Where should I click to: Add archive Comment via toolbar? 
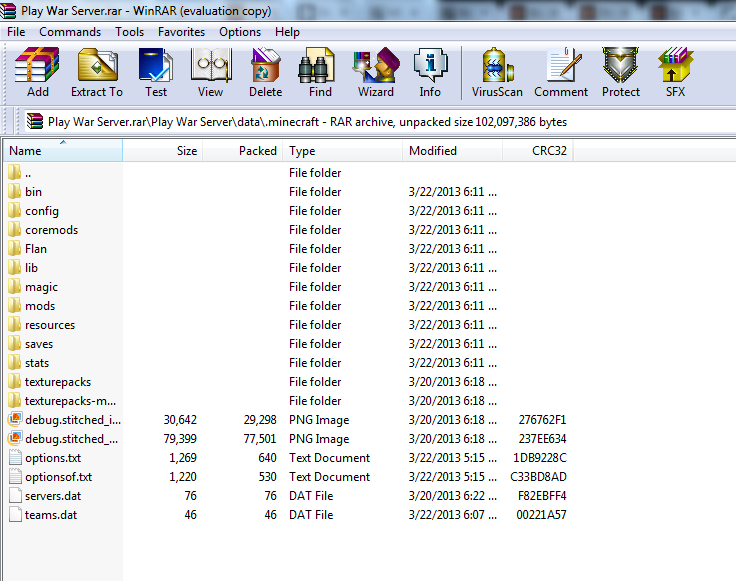pyautogui.click(x=561, y=72)
